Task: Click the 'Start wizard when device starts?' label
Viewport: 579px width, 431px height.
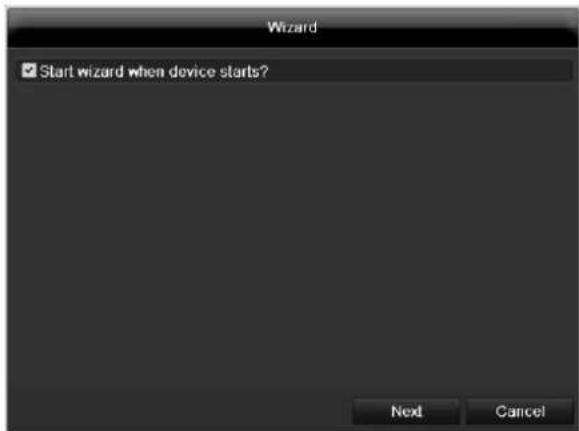Action: (154, 71)
